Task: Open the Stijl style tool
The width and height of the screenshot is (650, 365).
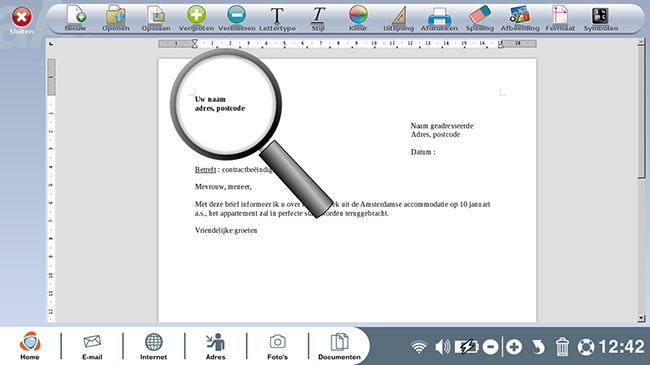Action: [x=318, y=19]
